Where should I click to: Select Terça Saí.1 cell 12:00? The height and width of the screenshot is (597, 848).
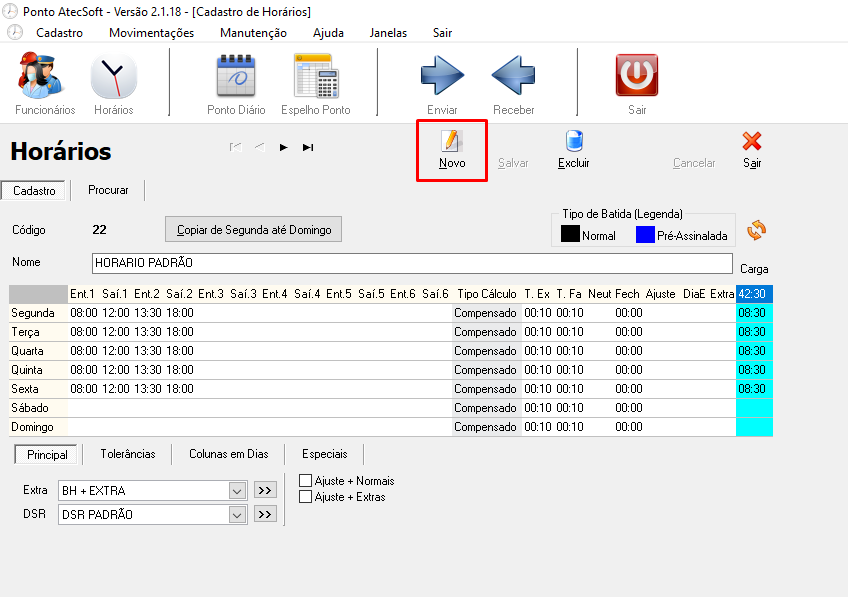[116, 331]
